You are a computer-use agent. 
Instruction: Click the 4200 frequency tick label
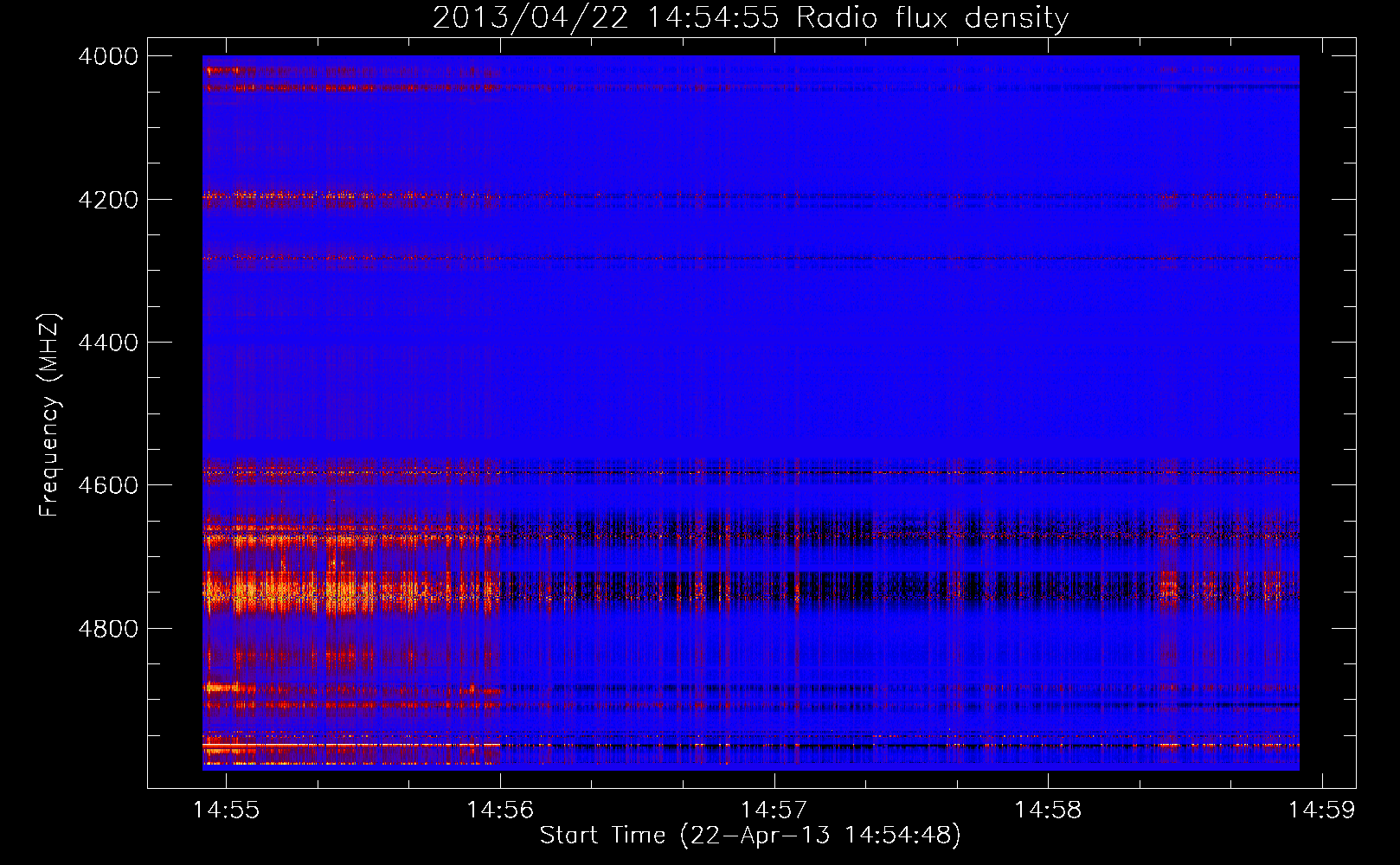(x=108, y=200)
